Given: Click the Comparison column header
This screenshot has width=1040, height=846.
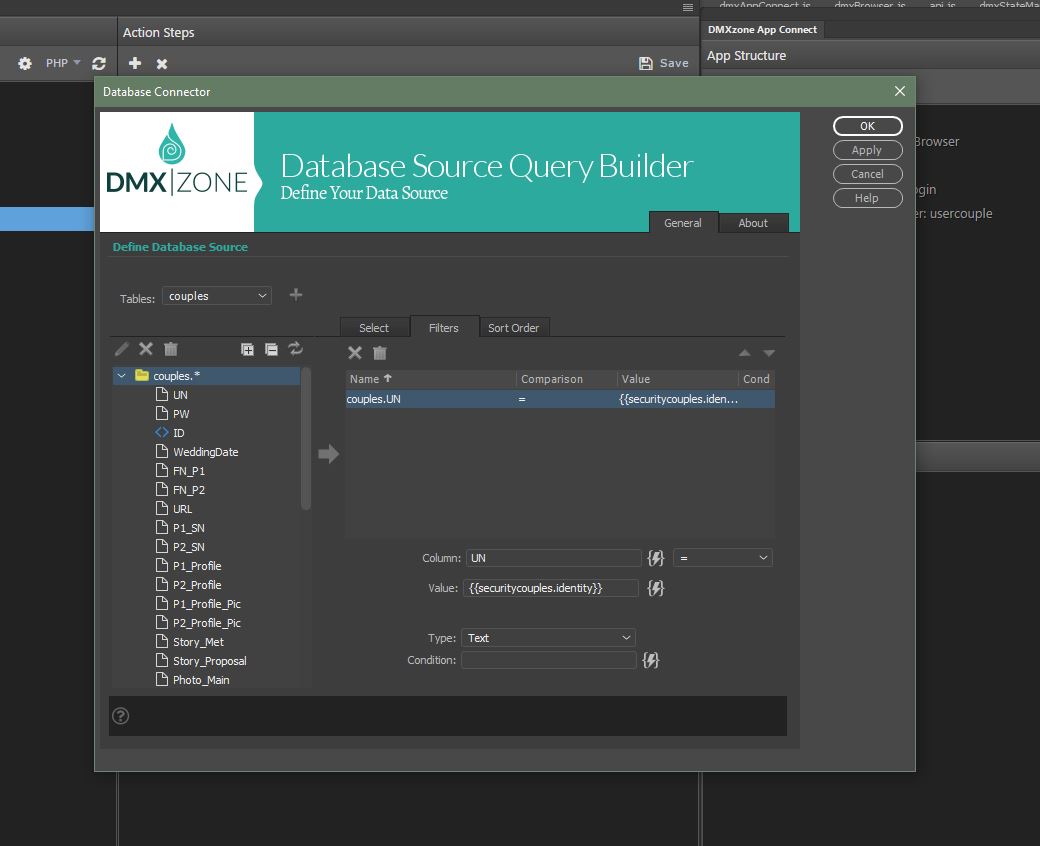Looking at the screenshot, I should point(567,379).
